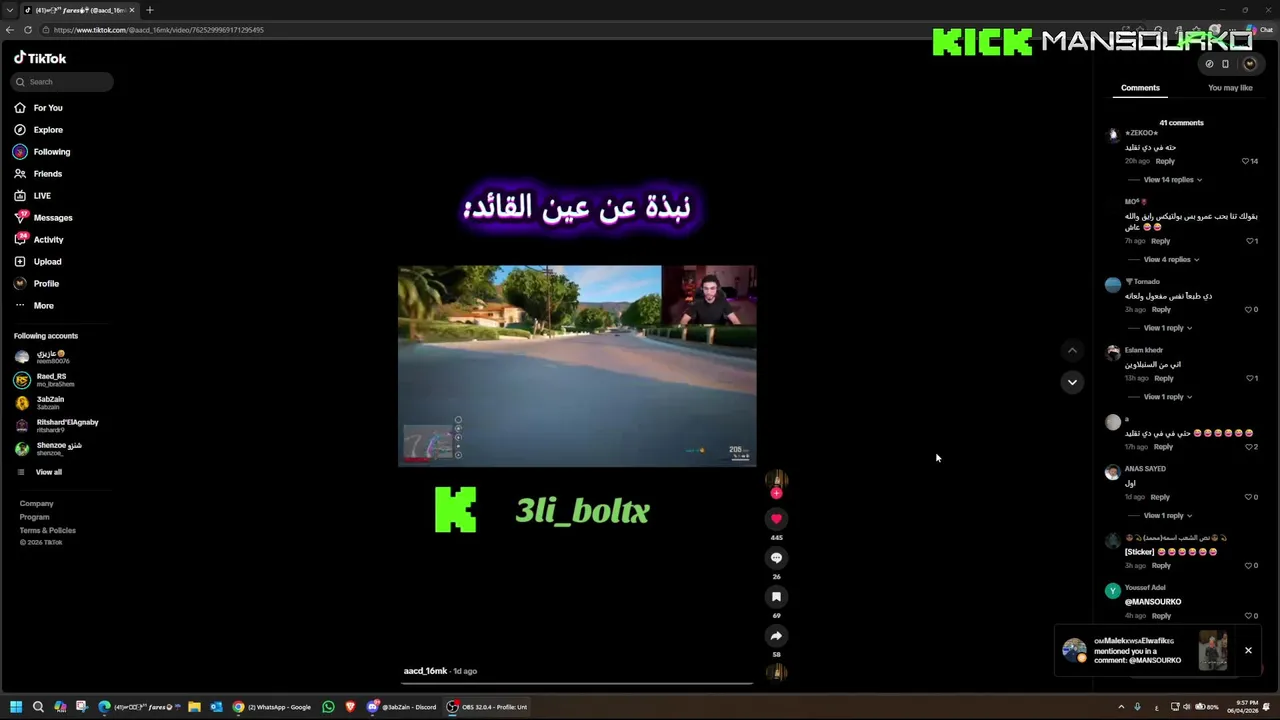
Task: Dismiss the mention notification popup
Action: pyautogui.click(x=1248, y=650)
